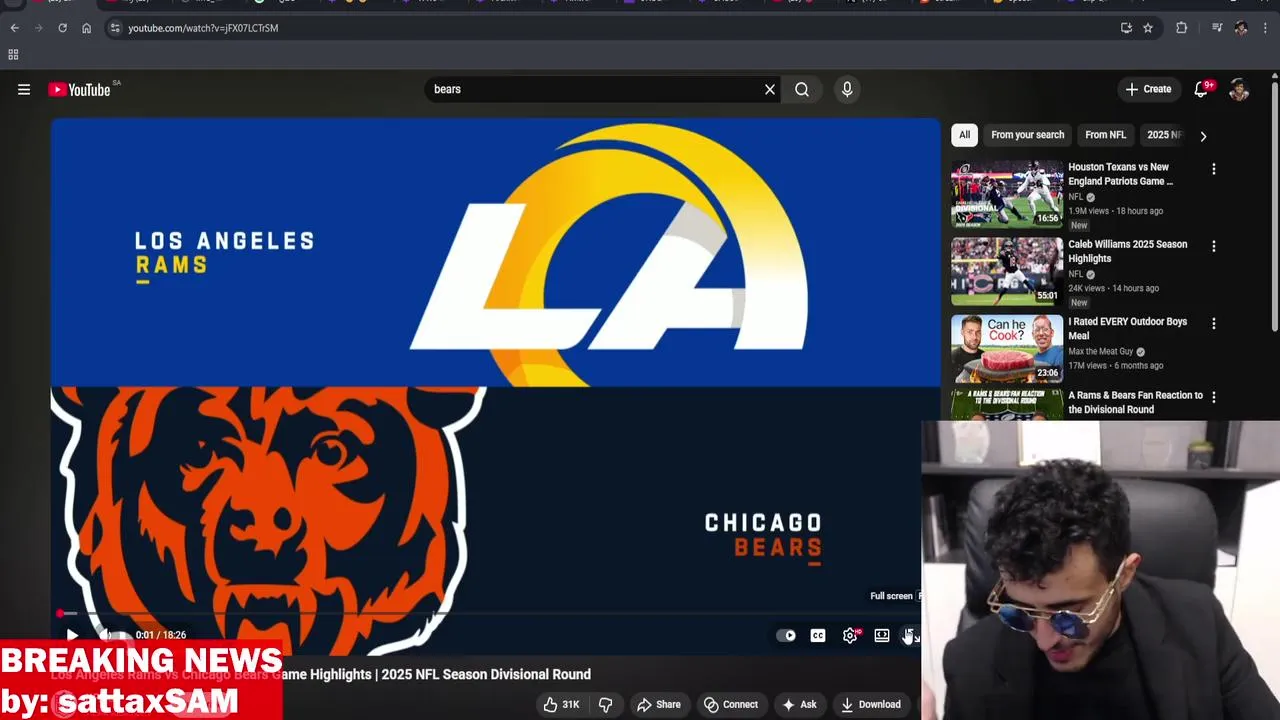Open browser media controls icon

[x=1217, y=28]
